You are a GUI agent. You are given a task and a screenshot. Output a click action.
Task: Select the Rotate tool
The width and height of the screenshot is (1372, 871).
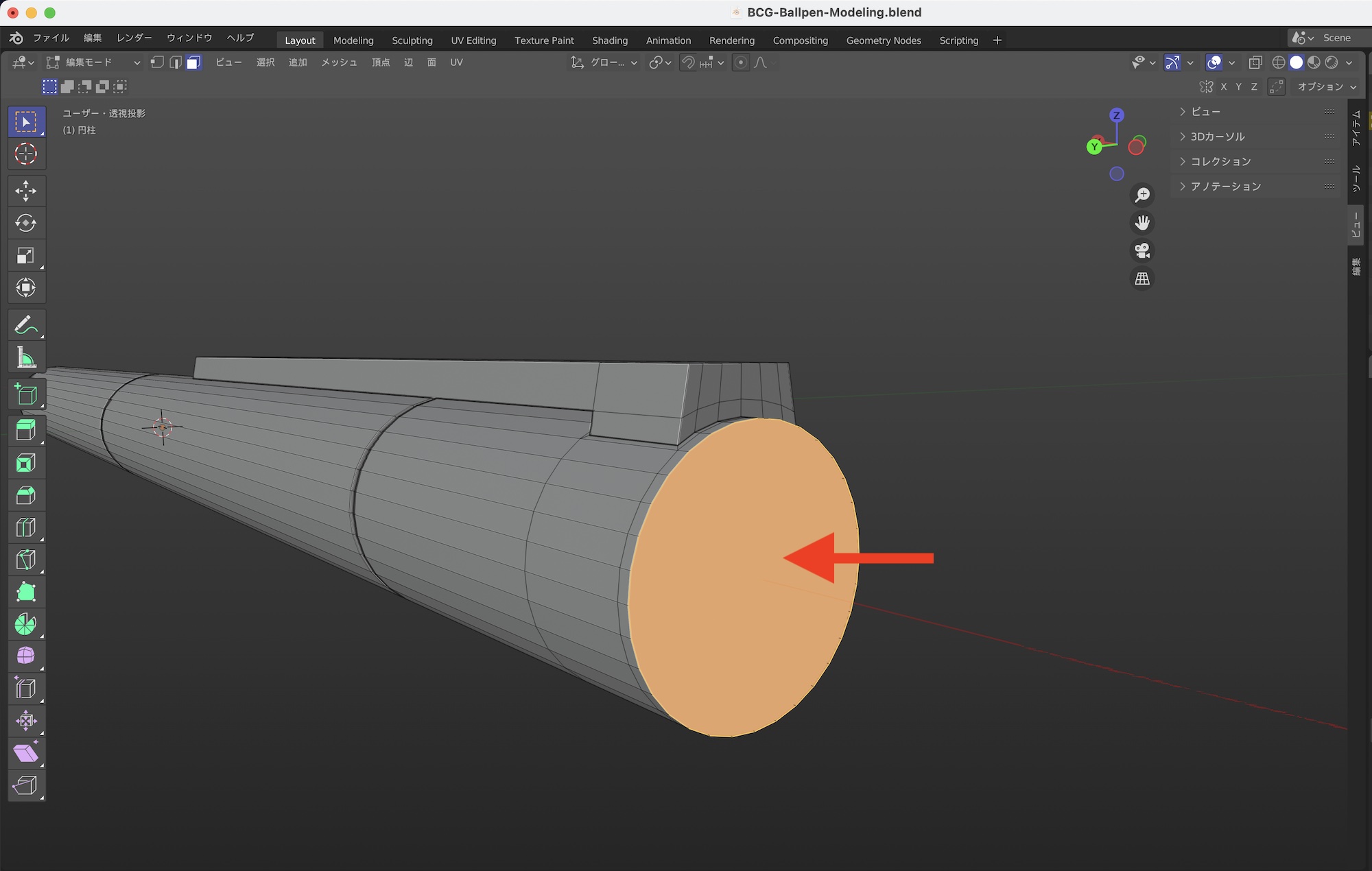[x=26, y=223]
